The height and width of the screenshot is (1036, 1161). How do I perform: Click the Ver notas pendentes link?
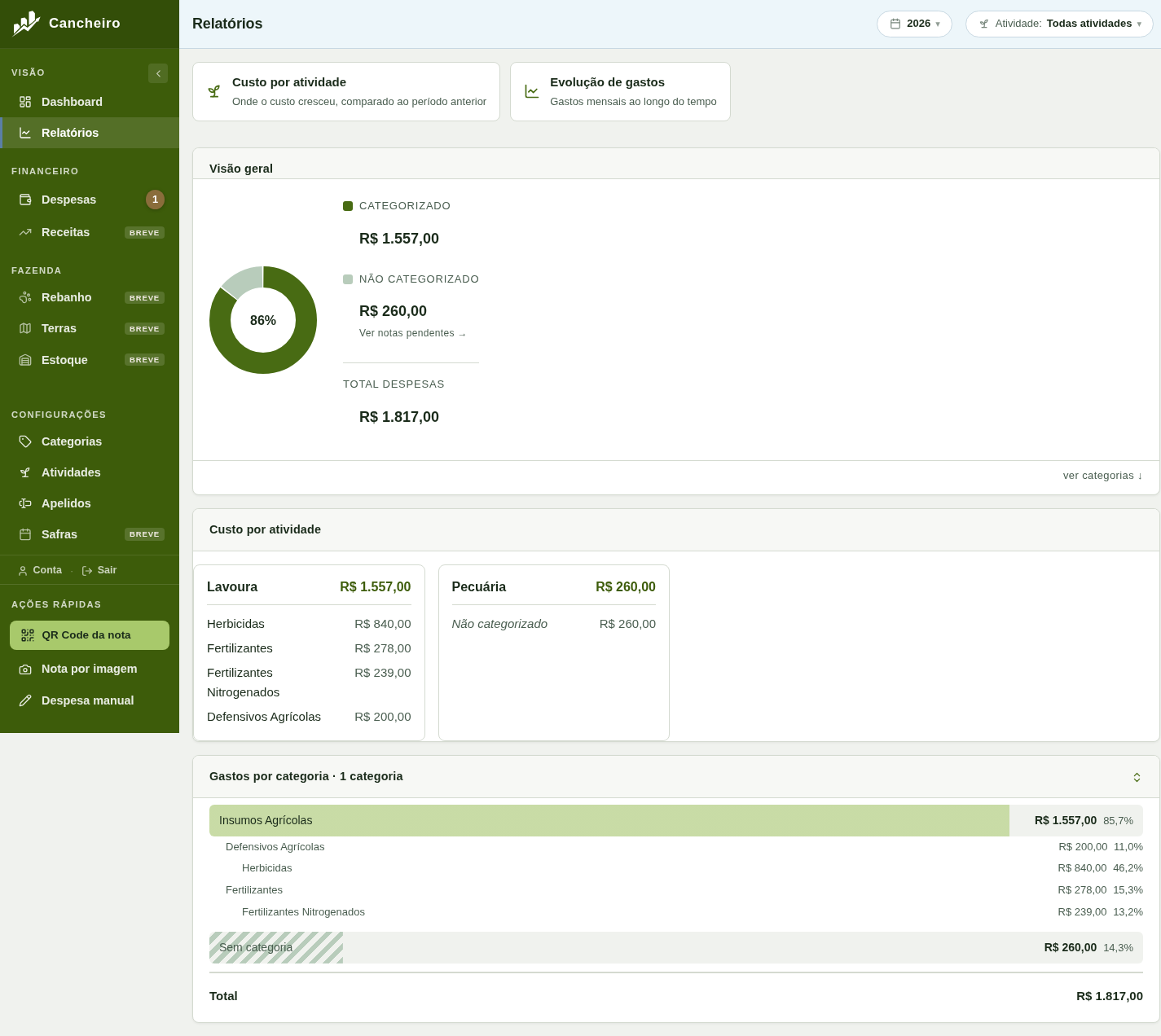413,333
